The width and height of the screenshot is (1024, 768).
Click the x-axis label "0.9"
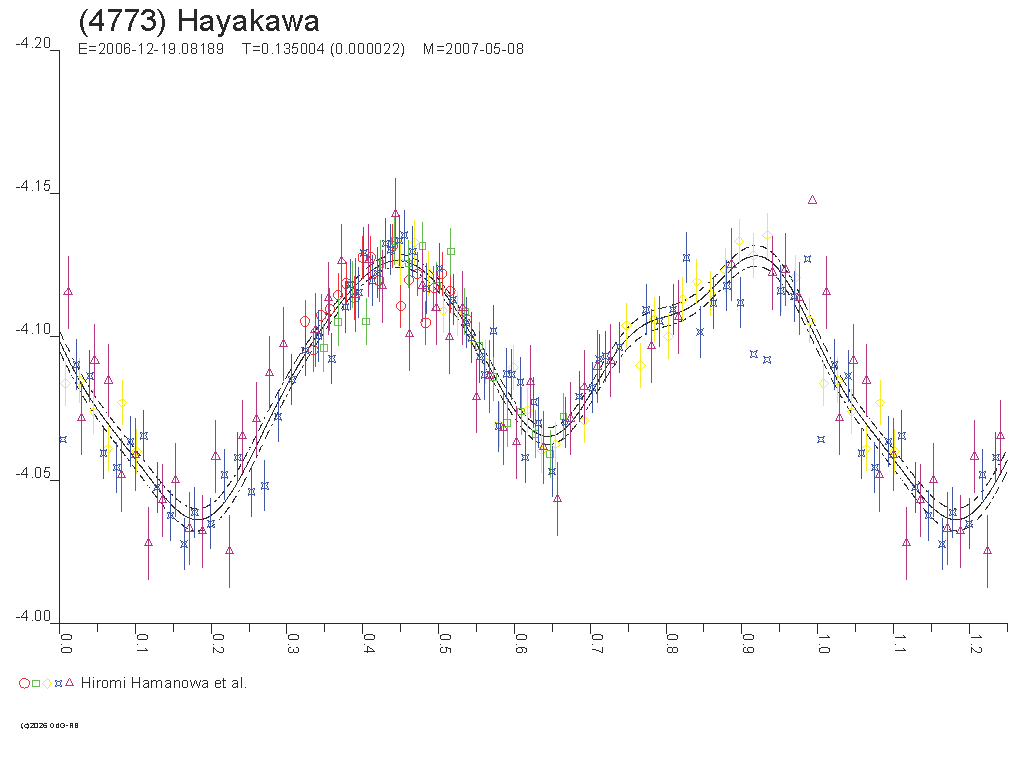tap(747, 643)
